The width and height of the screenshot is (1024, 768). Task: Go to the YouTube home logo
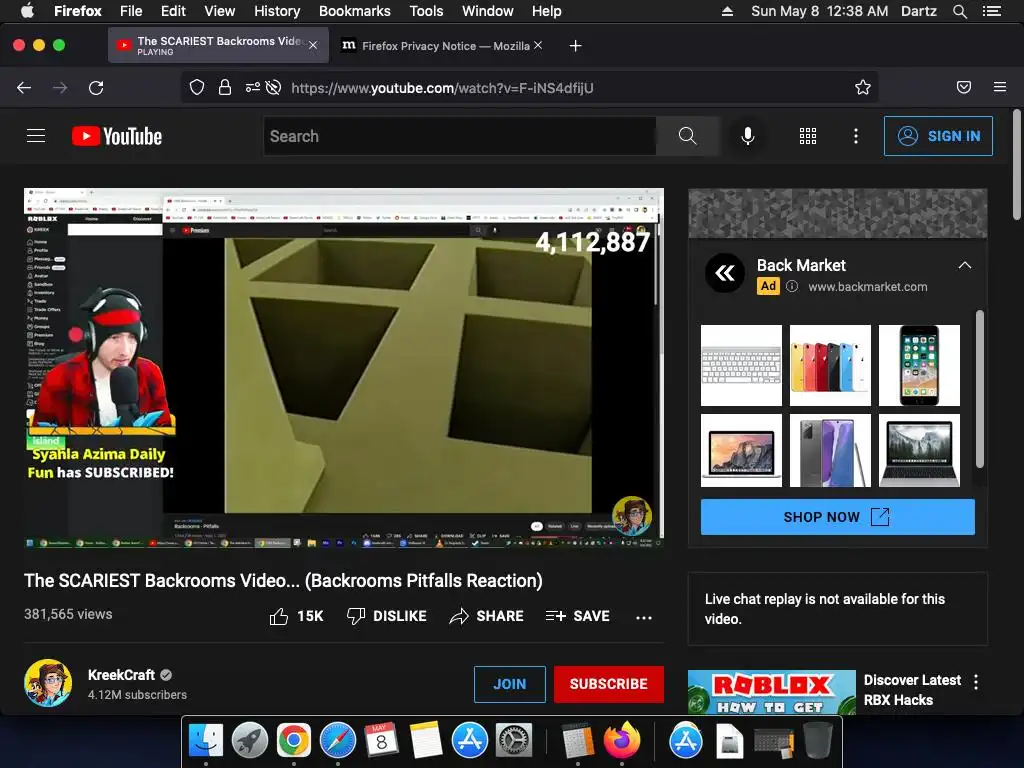[x=117, y=136]
